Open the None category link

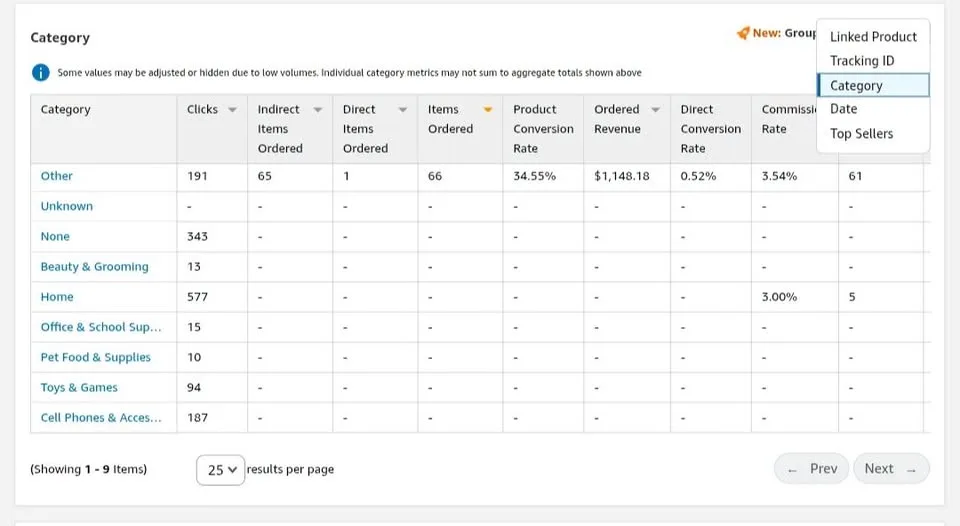[x=55, y=236]
